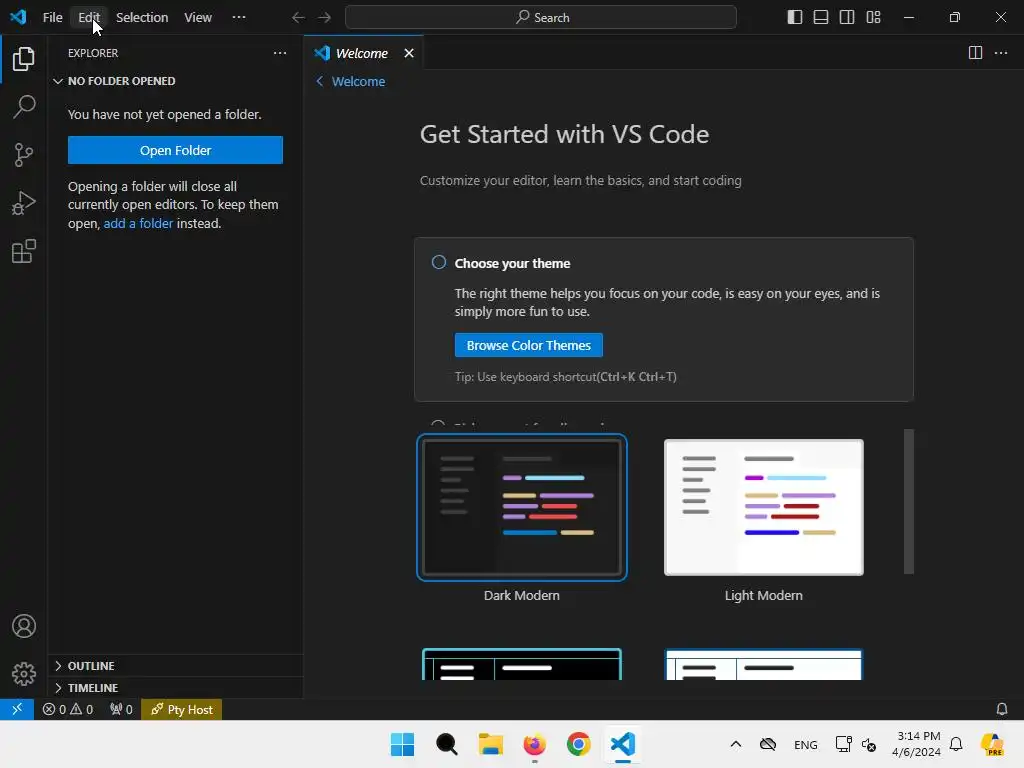Open File Explorer from taskbar

pos(490,744)
